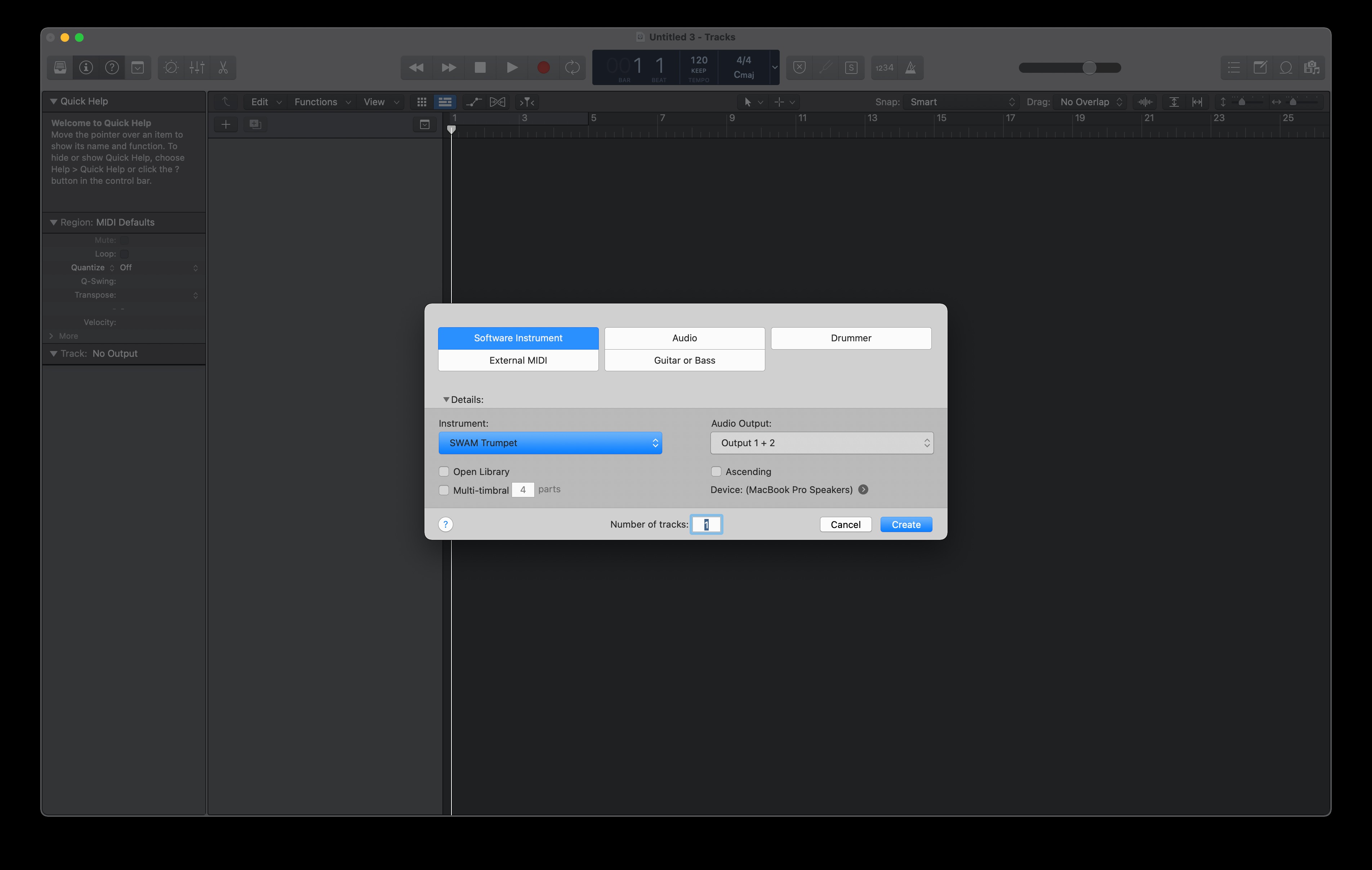Open the Library button in control bar

61,68
